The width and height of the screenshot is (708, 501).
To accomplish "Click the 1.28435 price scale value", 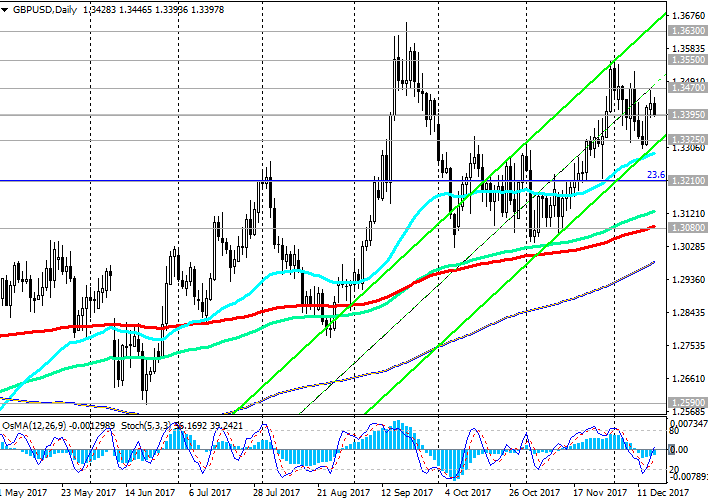I will (x=689, y=313).
